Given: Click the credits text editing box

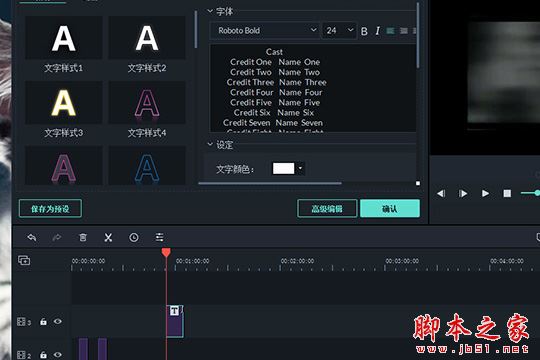Looking at the screenshot, I should coord(313,88).
